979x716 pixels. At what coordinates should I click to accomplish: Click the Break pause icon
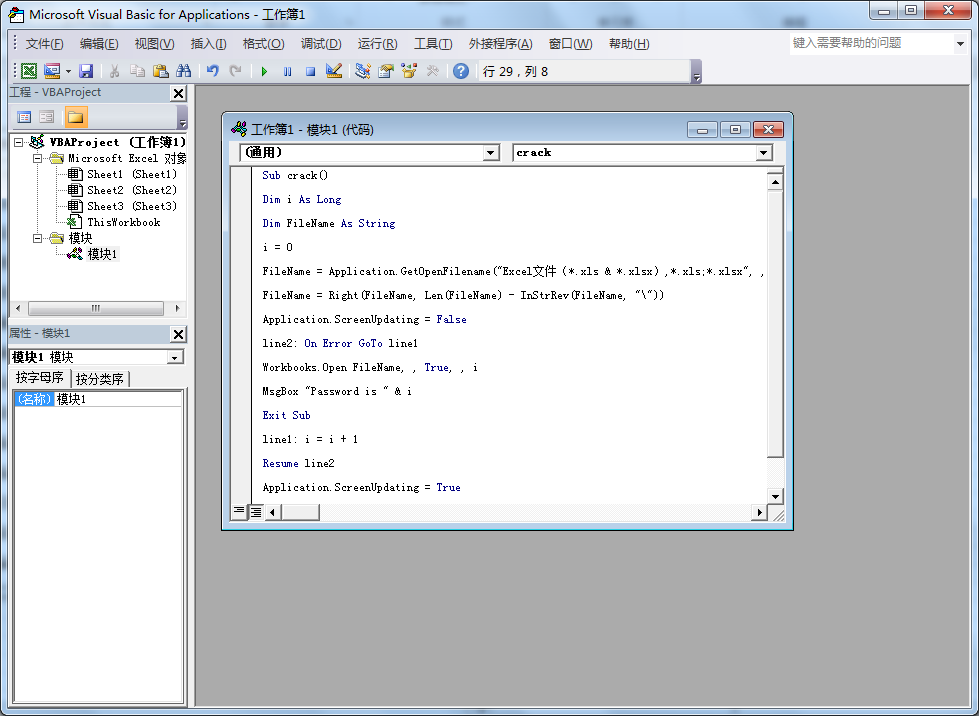(x=287, y=71)
